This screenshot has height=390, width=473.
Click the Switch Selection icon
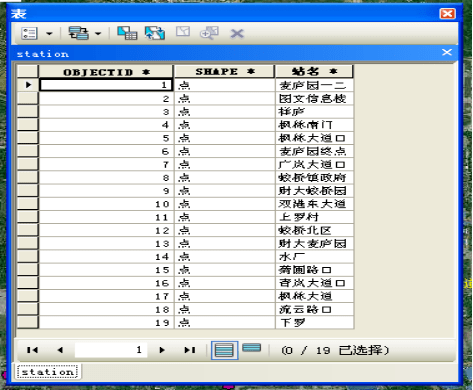tap(155, 33)
